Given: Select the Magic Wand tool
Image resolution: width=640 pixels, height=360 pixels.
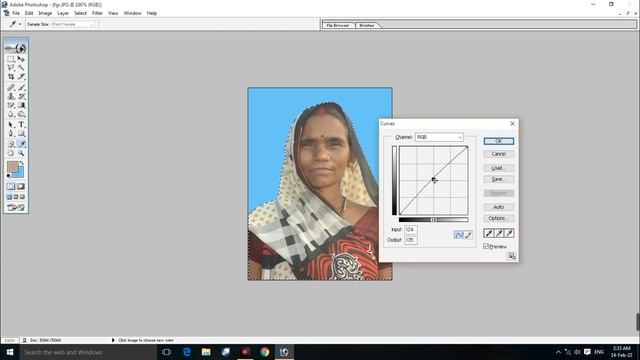Looking at the screenshot, I should pos(21,68).
